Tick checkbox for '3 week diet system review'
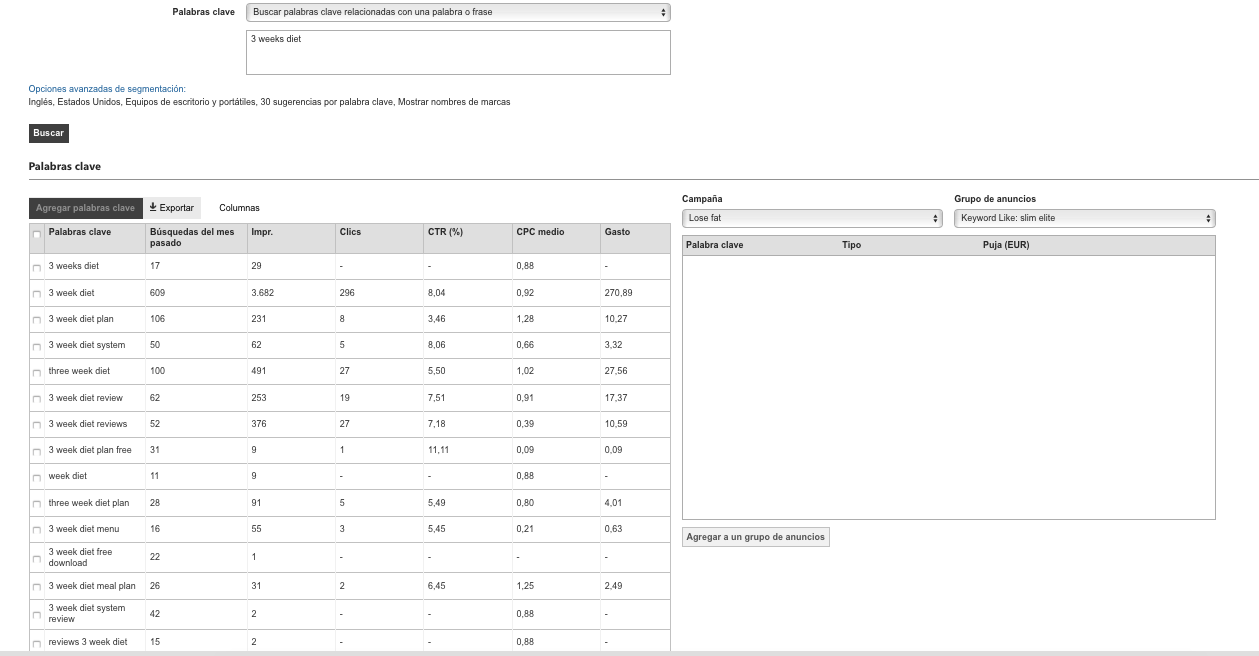This screenshot has width=1259, height=656. [x=37, y=614]
